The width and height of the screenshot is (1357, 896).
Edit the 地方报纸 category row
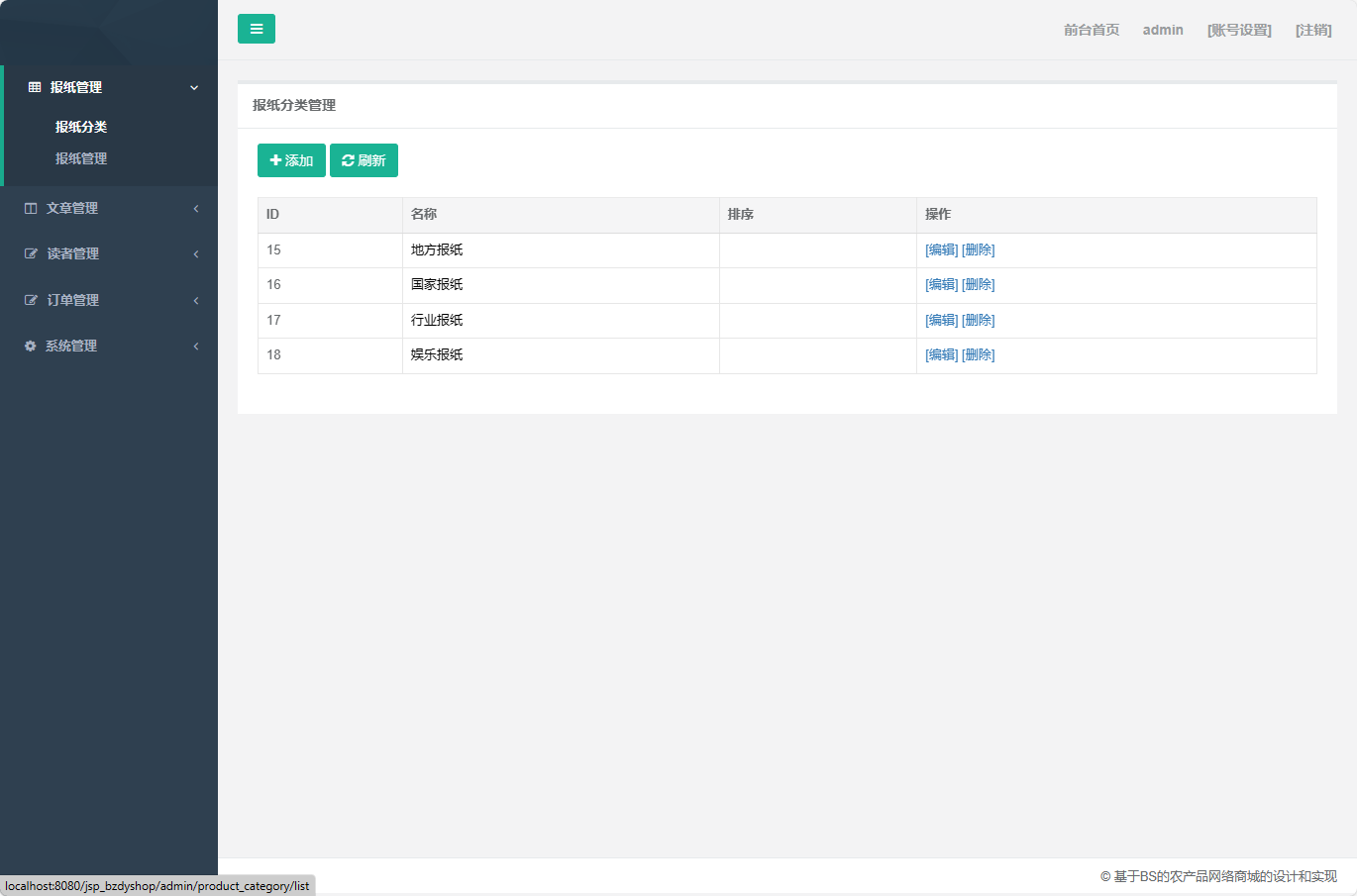pos(941,249)
